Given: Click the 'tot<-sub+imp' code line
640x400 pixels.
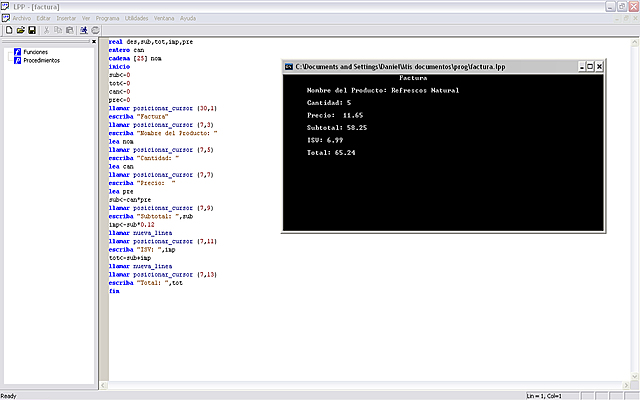Looking at the screenshot, I should (x=130, y=258).
